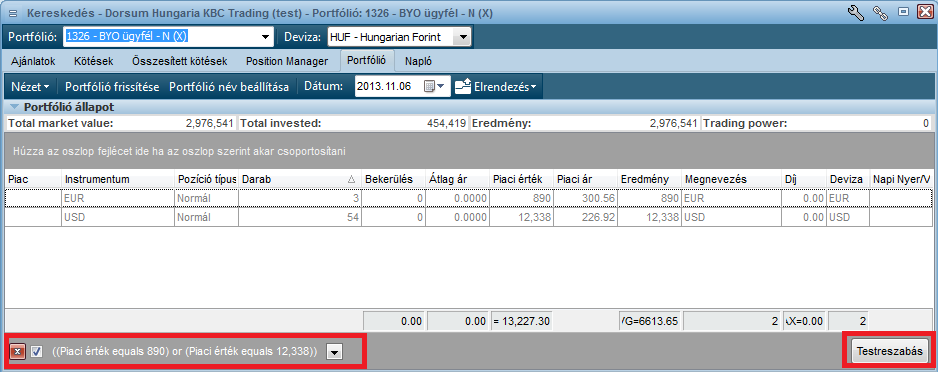Click the Darab cell with value 3
938x372 pixels.
[x=300, y=198]
